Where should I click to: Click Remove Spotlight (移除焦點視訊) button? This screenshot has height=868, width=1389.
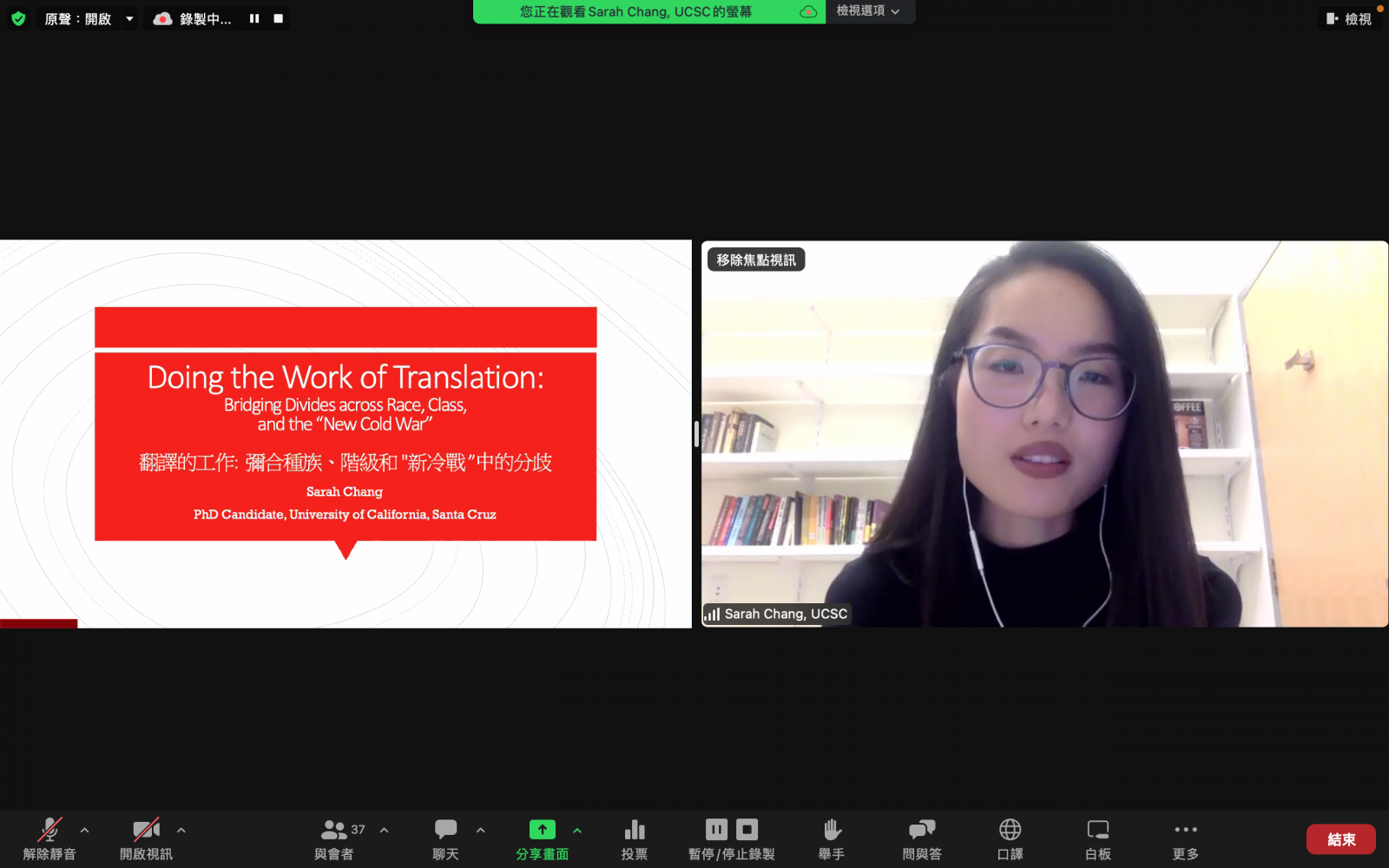point(756,260)
